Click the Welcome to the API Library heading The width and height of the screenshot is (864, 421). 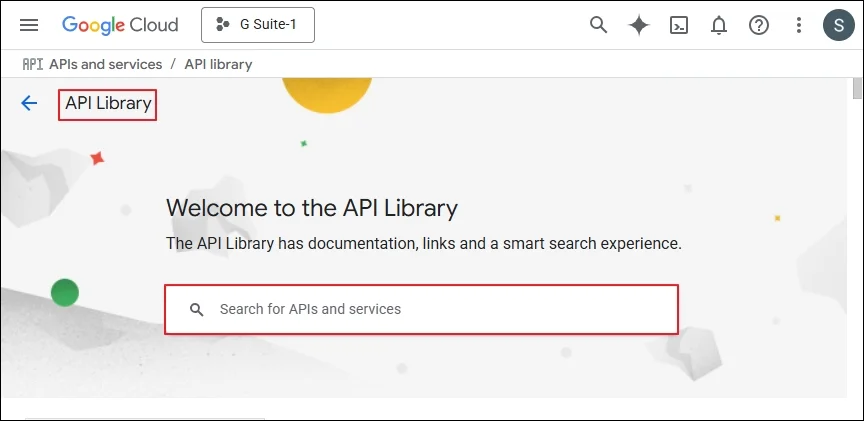[312, 208]
